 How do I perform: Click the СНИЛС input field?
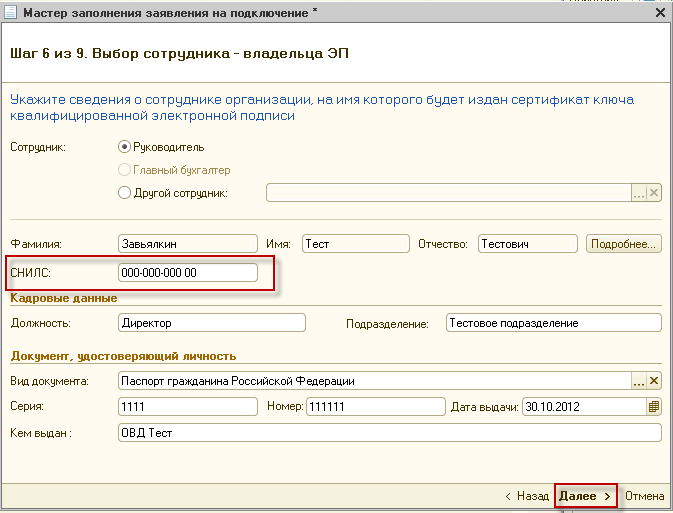pos(187,272)
